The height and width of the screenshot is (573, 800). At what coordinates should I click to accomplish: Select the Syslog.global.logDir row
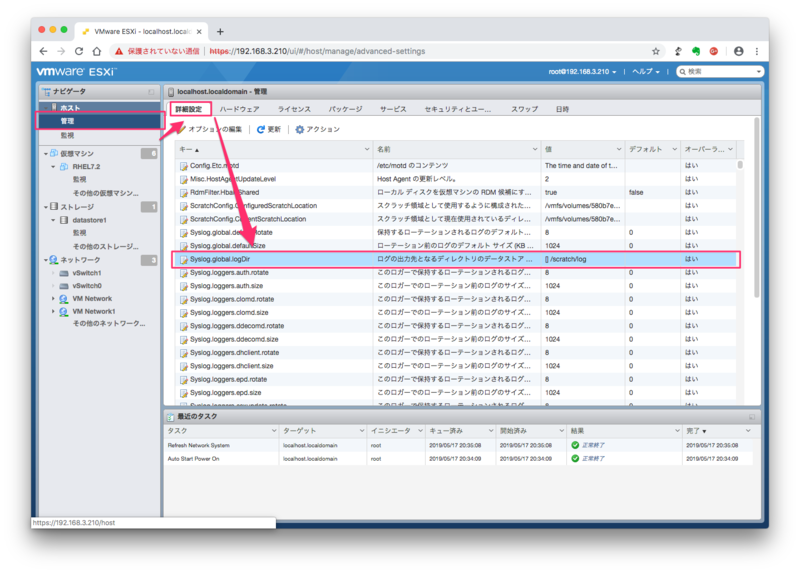pos(456,259)
